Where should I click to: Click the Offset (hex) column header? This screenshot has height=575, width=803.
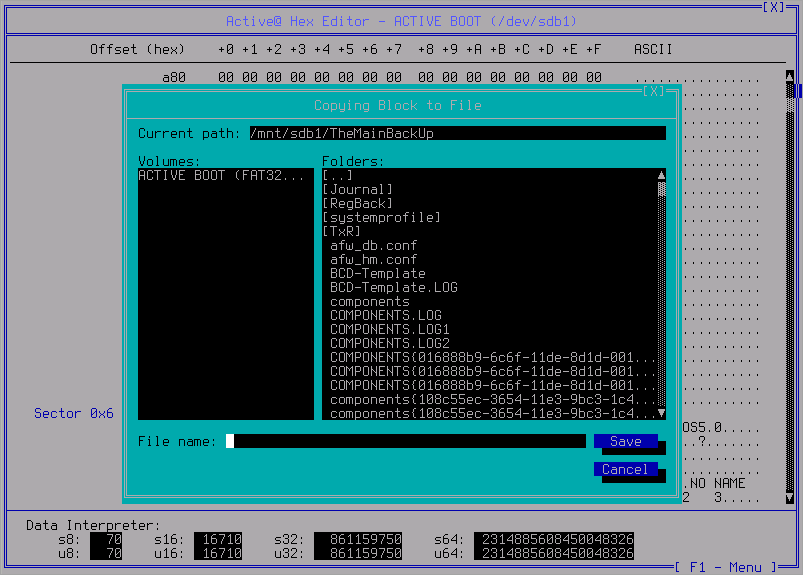[137, 49]
